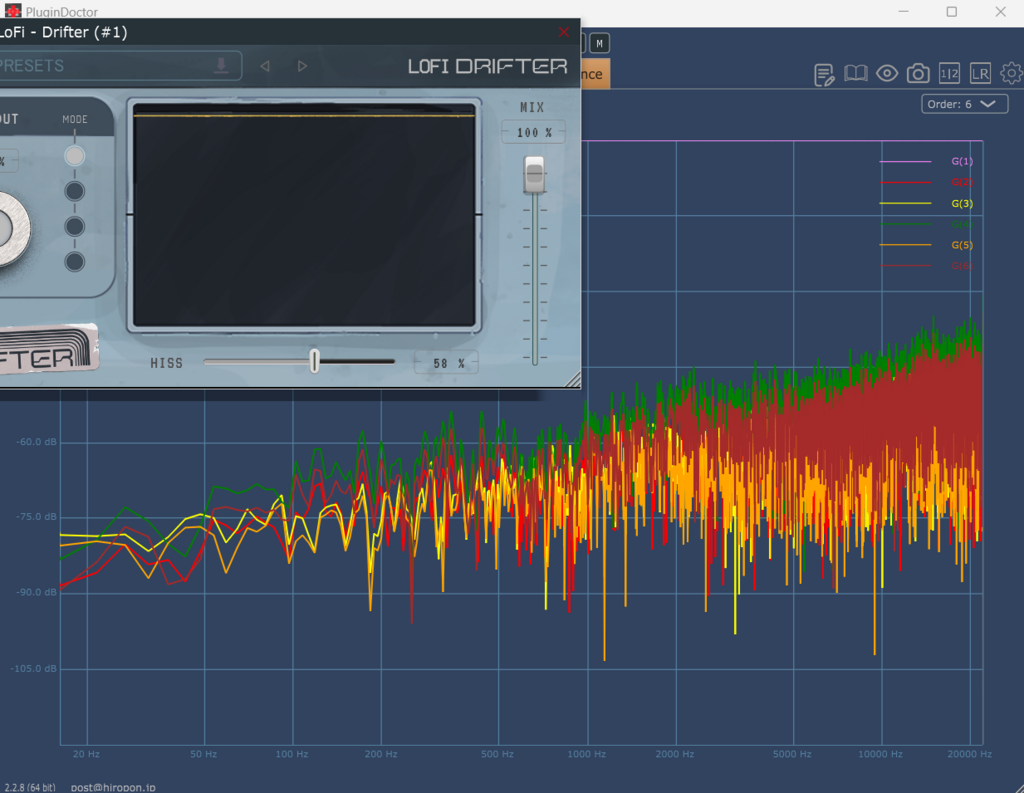Click the 20000 Hz frequency label
Image resolution: width=1024 pixels, height=793 pixels.
click(970, 754)
